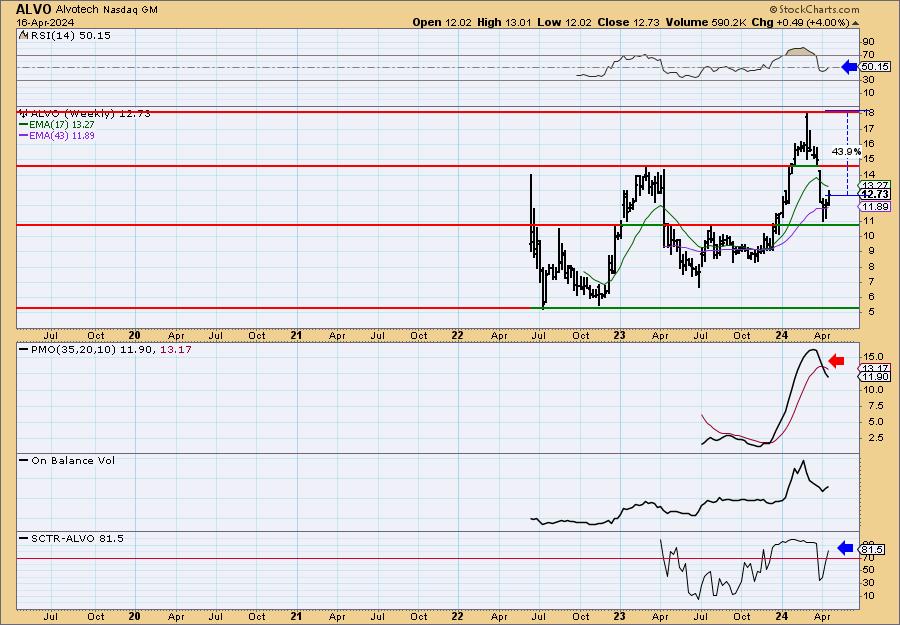This screenshot has height=625, width=900.
Task: Click the 12.73 last price tag on the price scale
Action: (875, 195)
